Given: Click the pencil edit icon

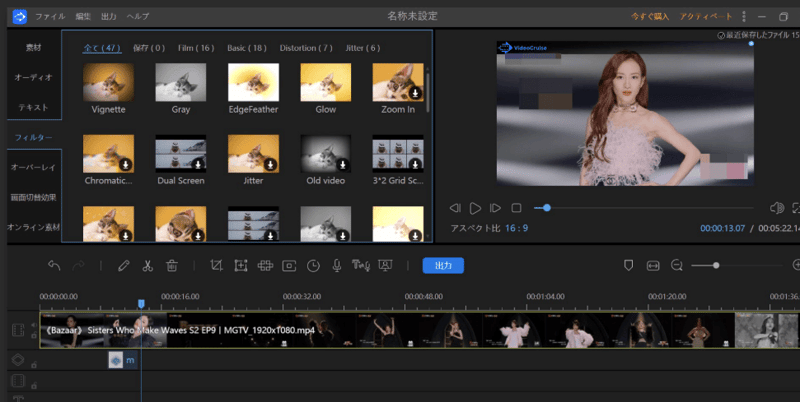Looking at the screenshot, I should pyautogui.click(x=123, y=266).
